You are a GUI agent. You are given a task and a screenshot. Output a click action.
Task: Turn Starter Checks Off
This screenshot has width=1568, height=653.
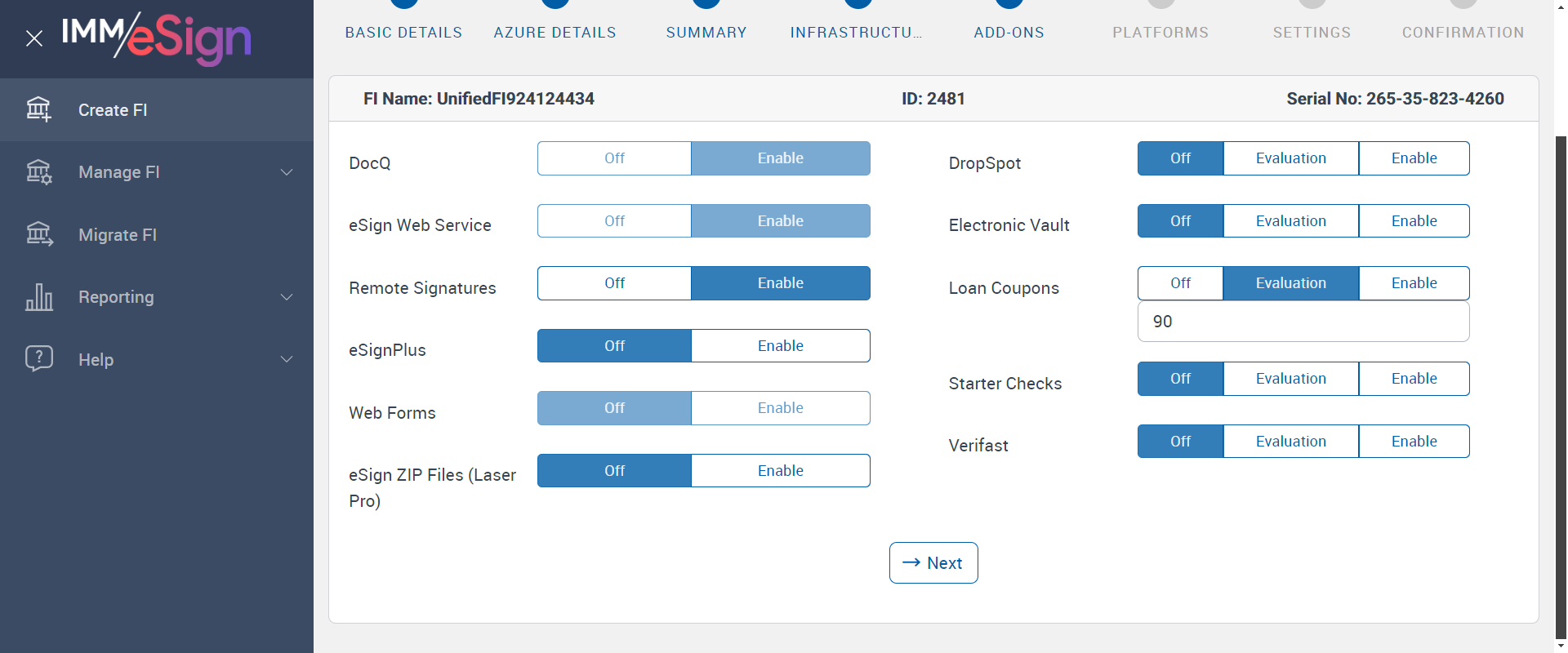(x=1180, y=379)
